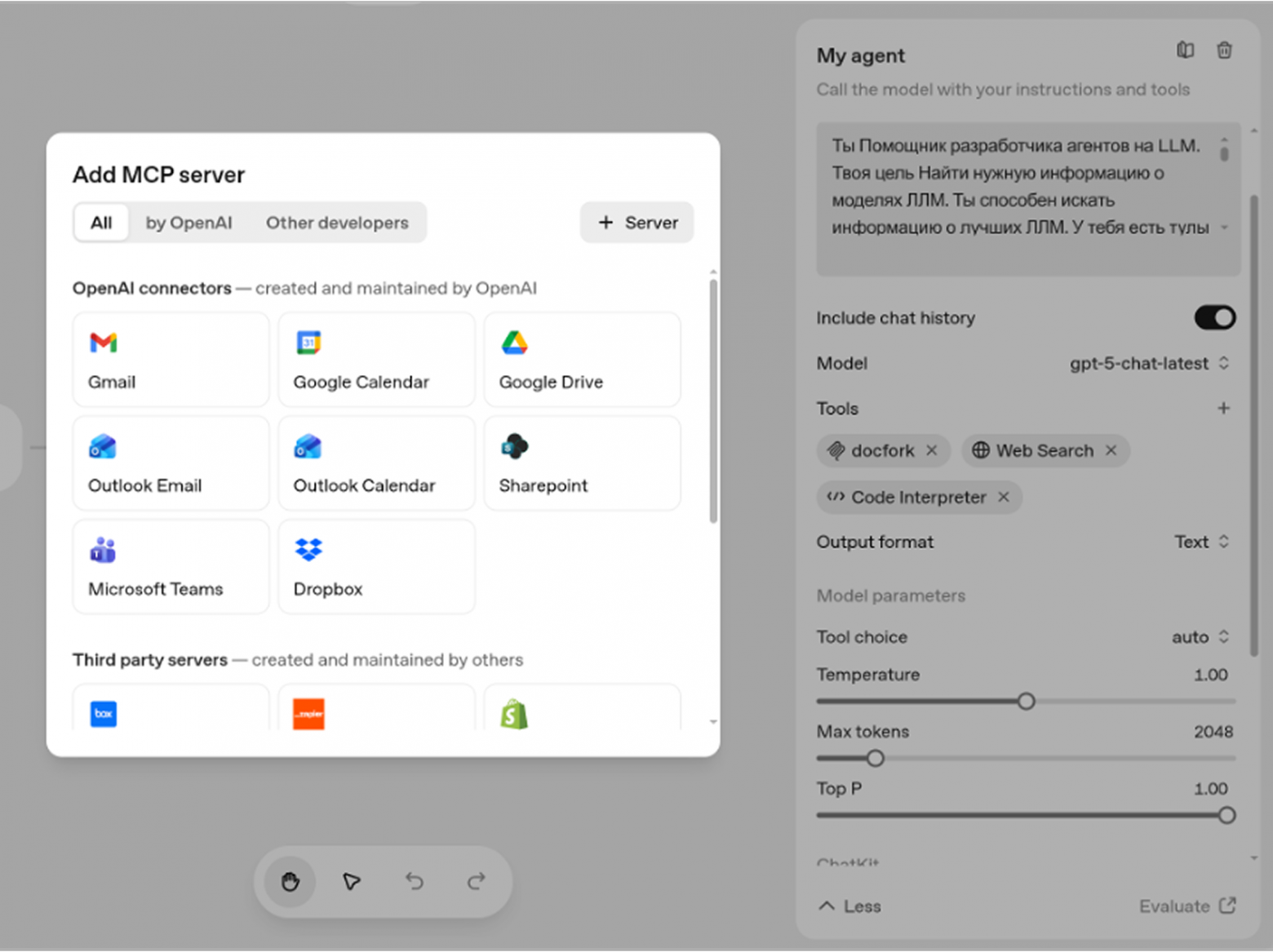This screenshot has height=952, width=1273.
Task: Choose the Dropbox connector
Action: point(376,567)
